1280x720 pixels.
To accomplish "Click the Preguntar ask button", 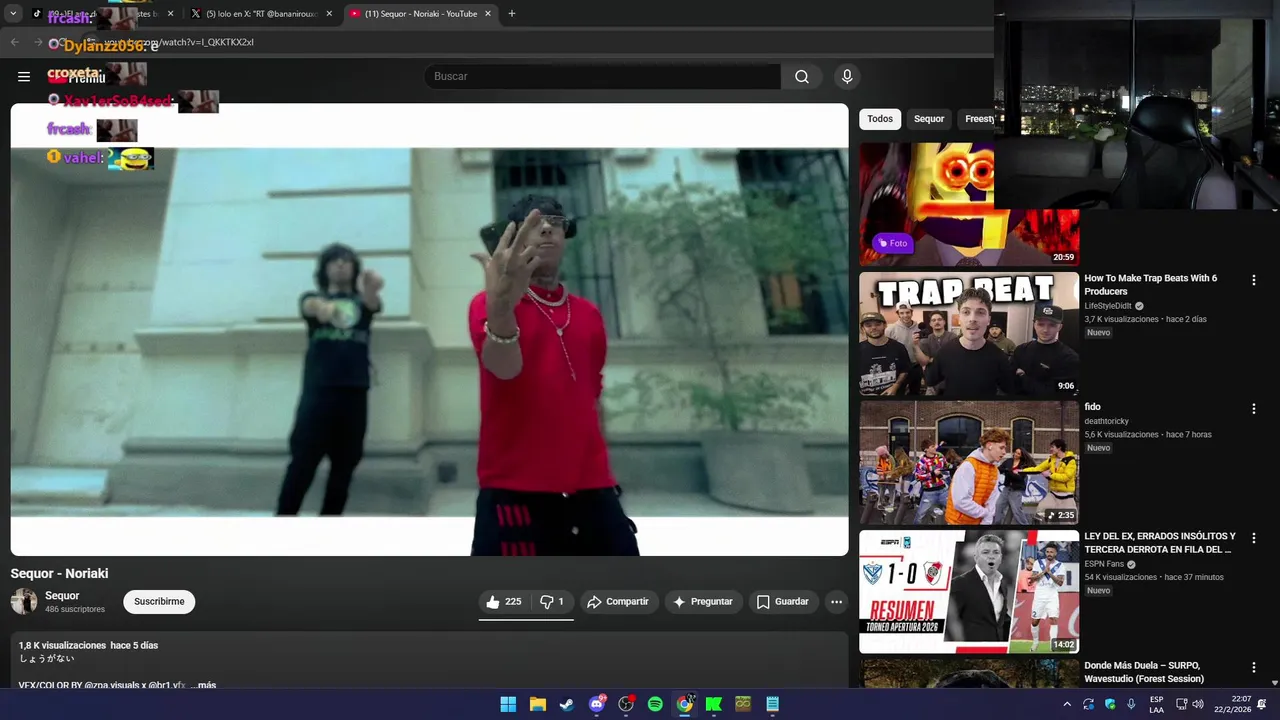I will (x=703, y=602).
